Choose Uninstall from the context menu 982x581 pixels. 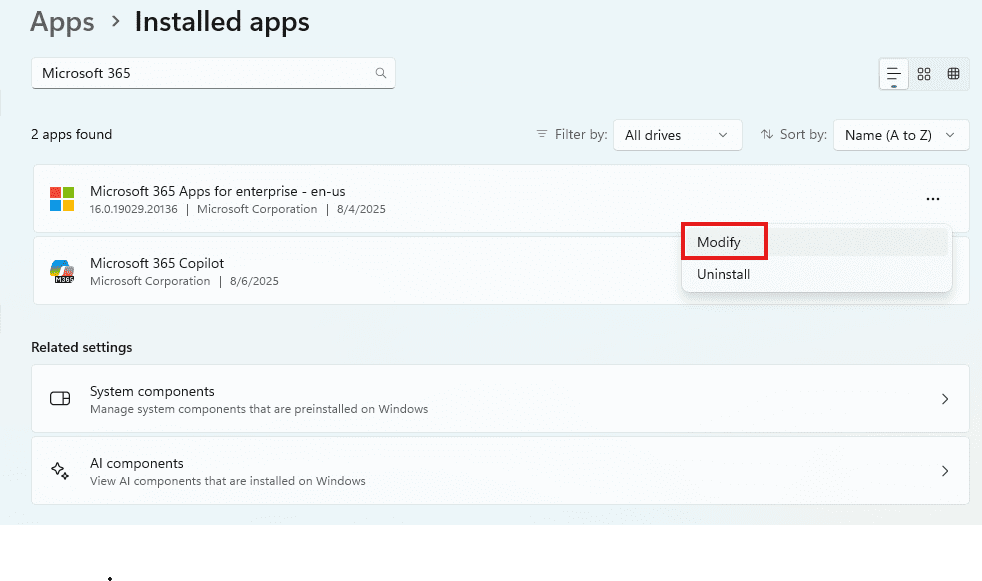point(723,274)
